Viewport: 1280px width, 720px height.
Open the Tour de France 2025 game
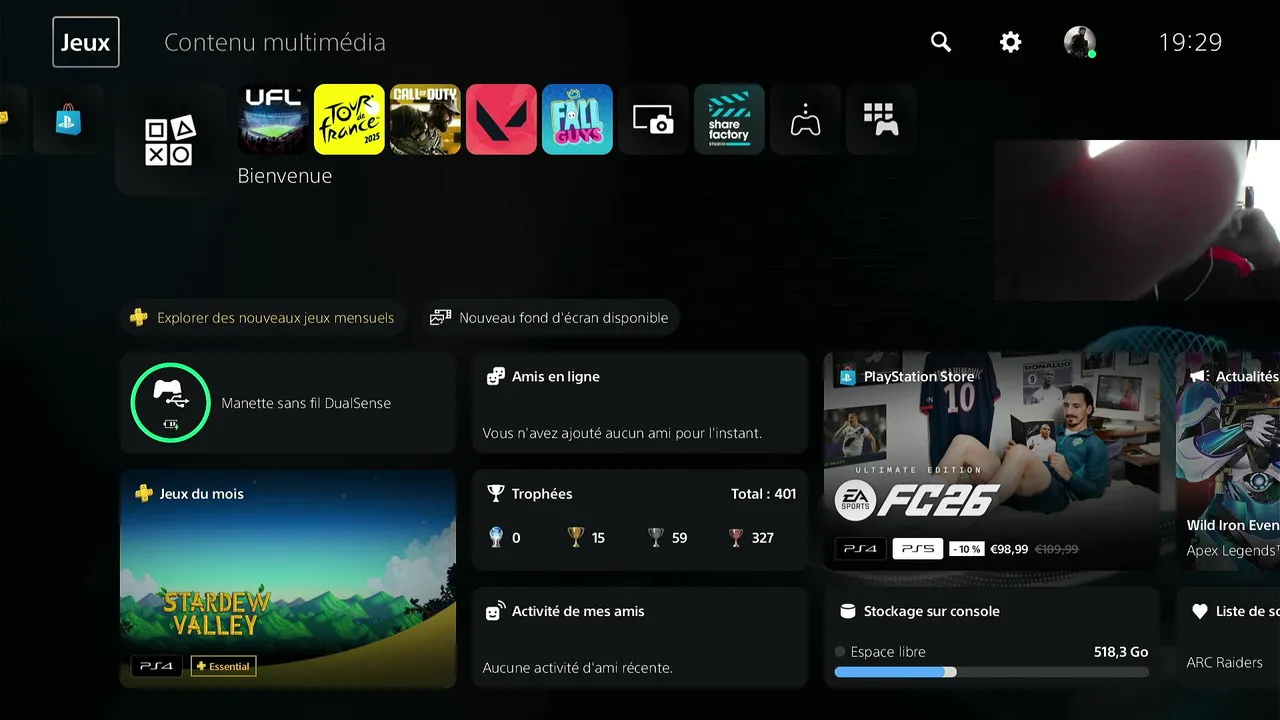pos(349,120)
